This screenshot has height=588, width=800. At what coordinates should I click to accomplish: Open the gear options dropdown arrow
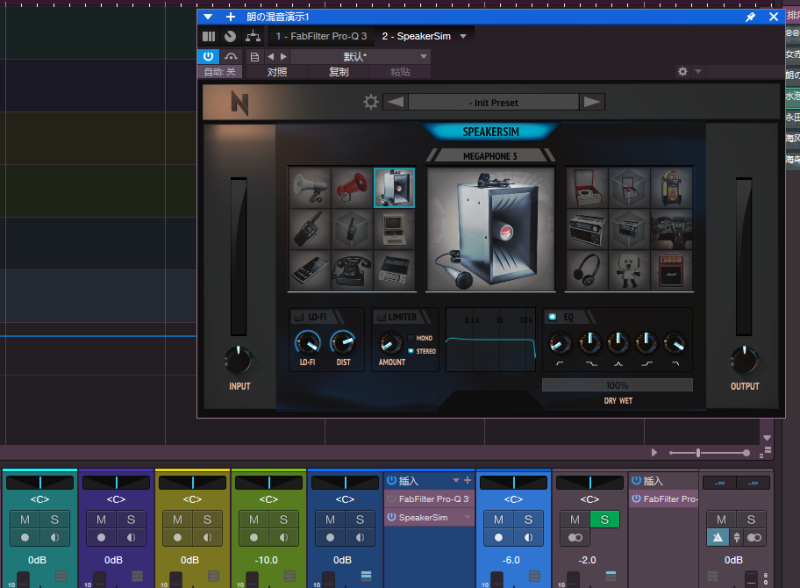pyautogui.click(x=699, y=72)
